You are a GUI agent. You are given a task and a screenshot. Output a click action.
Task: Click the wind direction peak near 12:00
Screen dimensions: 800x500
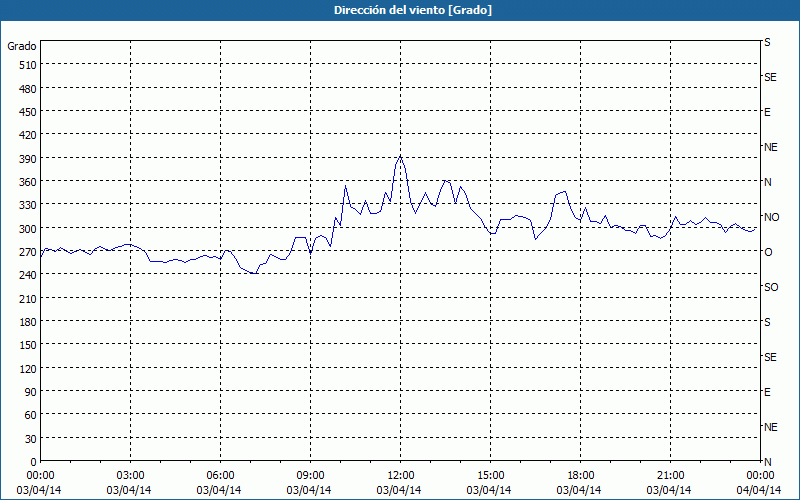401,157
